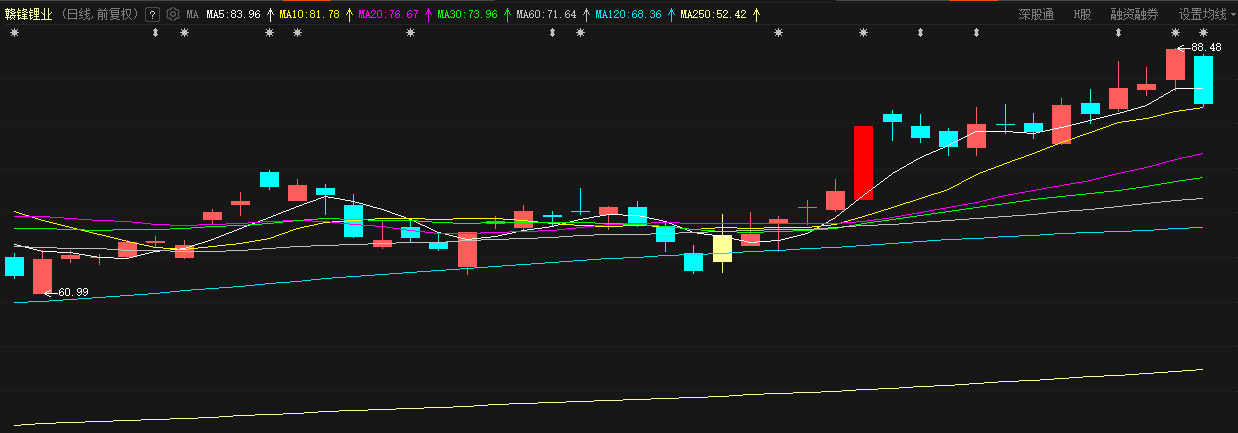Click the gray MA indicator label
Image resolution: width=1238 pixels, height=433 pixels.
193,15
